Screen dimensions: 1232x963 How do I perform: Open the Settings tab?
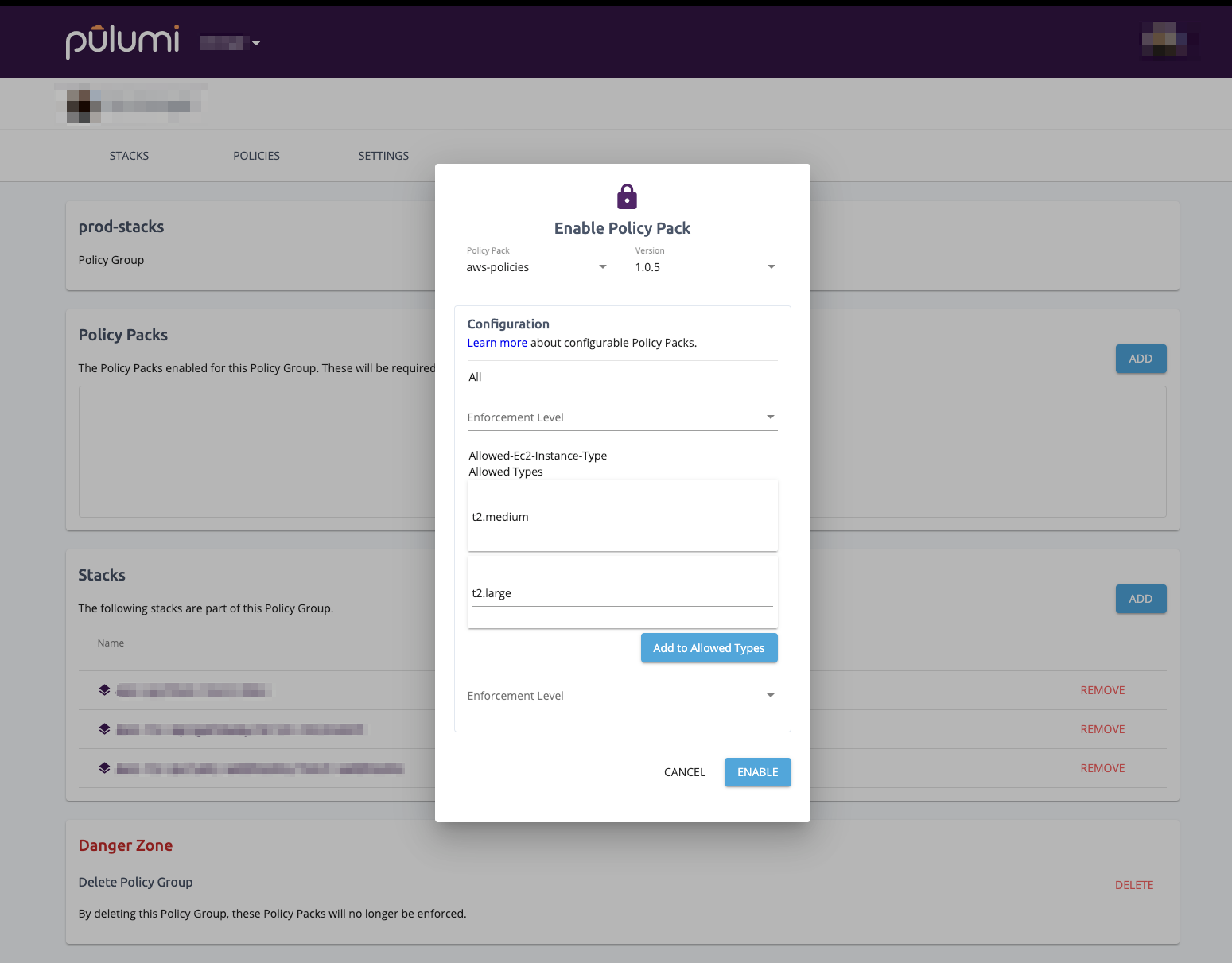tap(383, 156)
